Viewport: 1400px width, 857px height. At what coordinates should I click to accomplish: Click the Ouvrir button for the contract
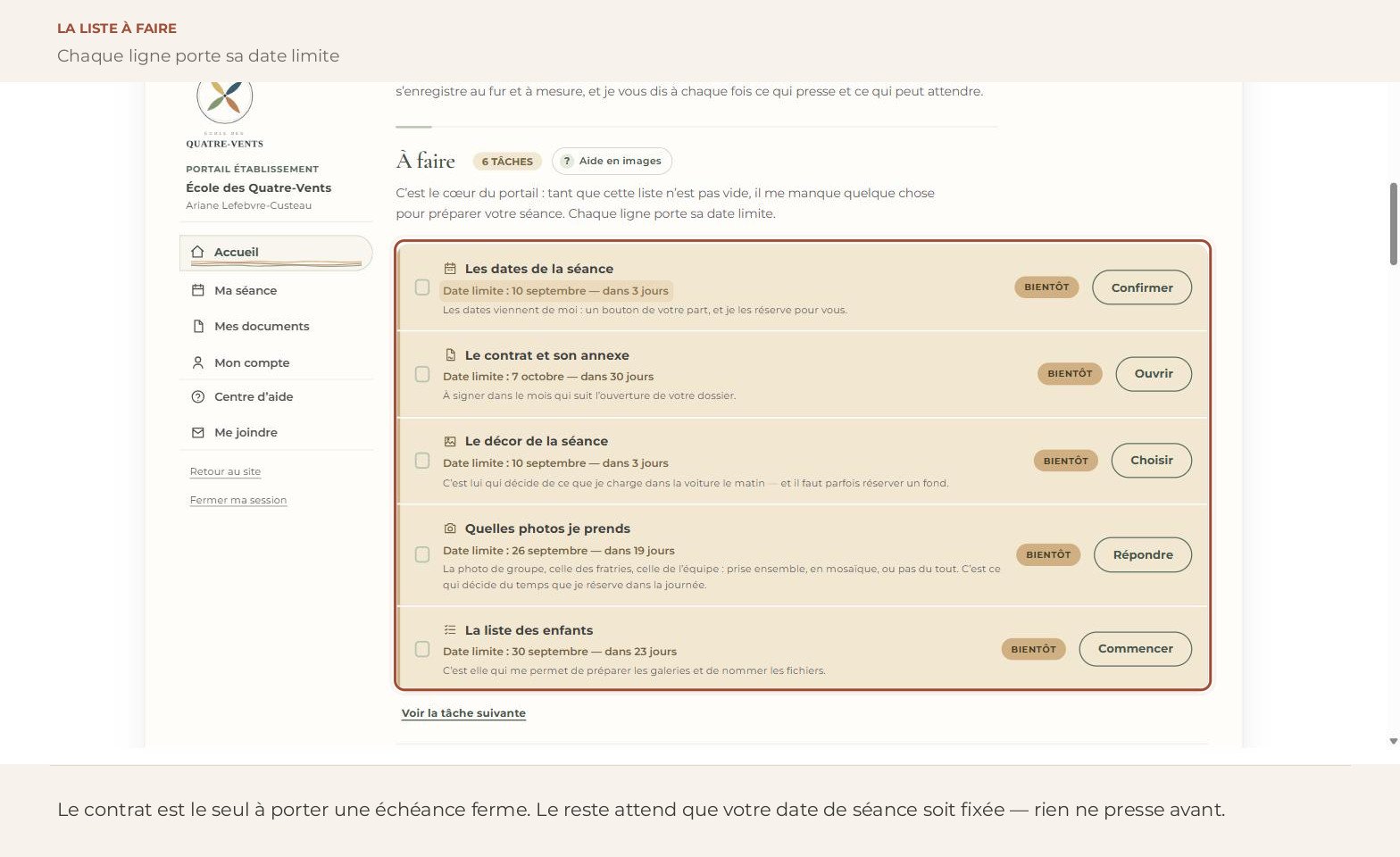pyautogui.click(x=1154, y=374)
